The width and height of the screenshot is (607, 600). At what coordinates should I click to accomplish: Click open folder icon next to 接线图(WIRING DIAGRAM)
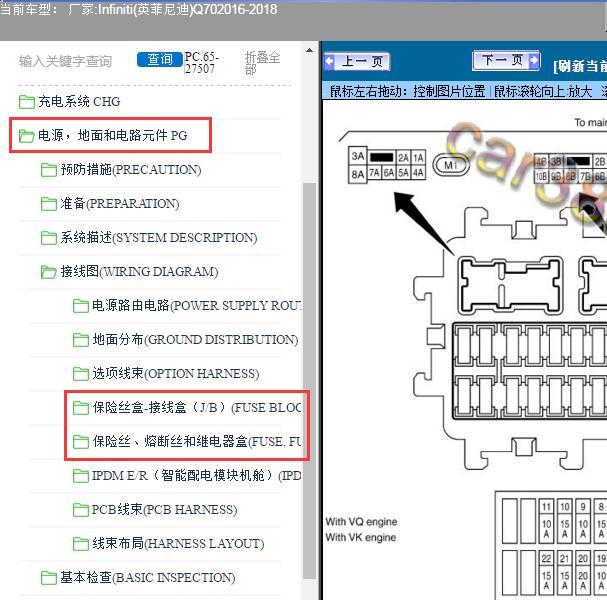tap(49, 272)
